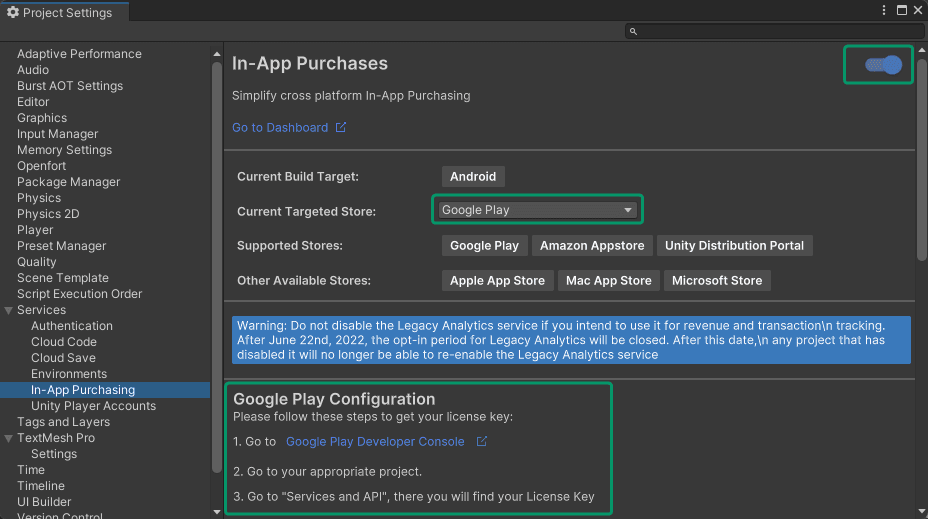Select Quality settings
Screen dimensions: 928x519
[x=36, y=262]
